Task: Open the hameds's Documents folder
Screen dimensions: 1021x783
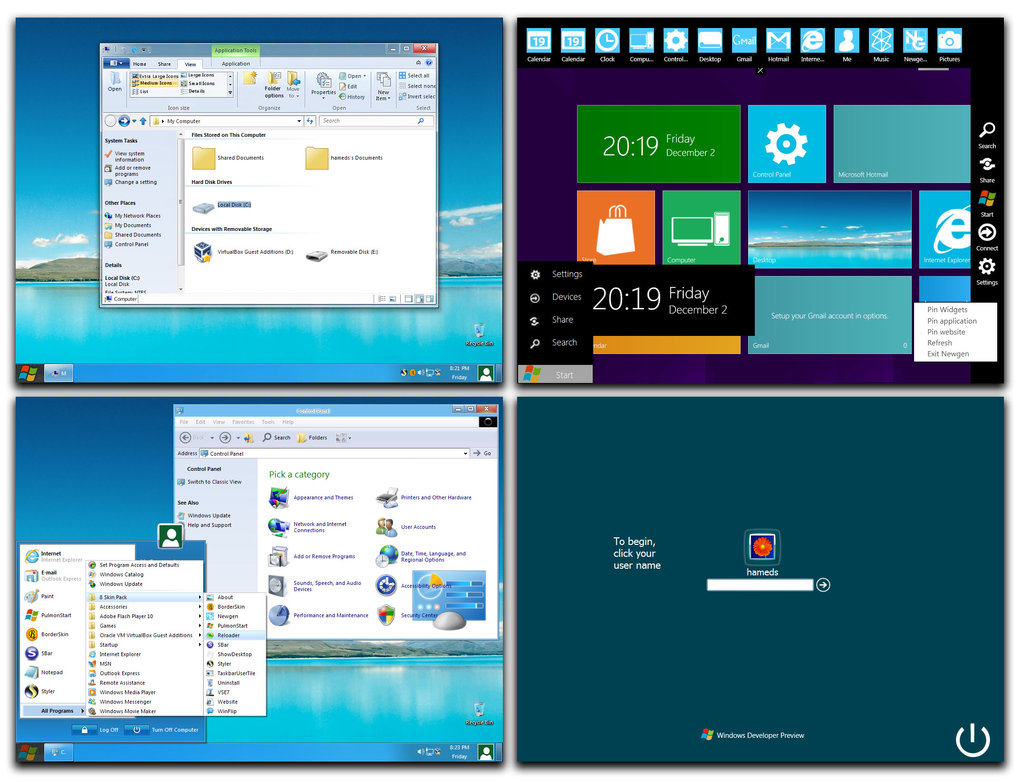Action: [344, 158]
